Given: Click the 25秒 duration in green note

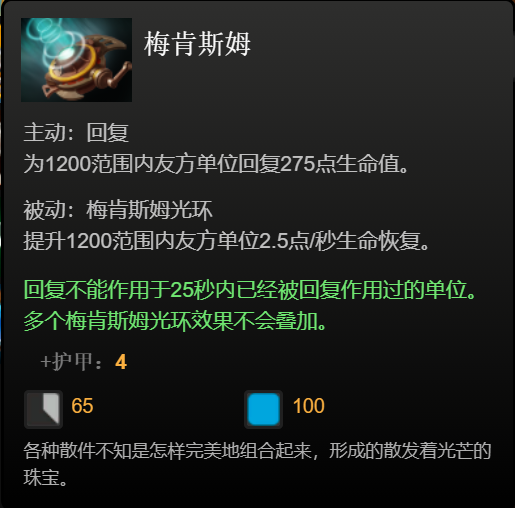Looking at the screenshot, I should (x=192, y=290).
